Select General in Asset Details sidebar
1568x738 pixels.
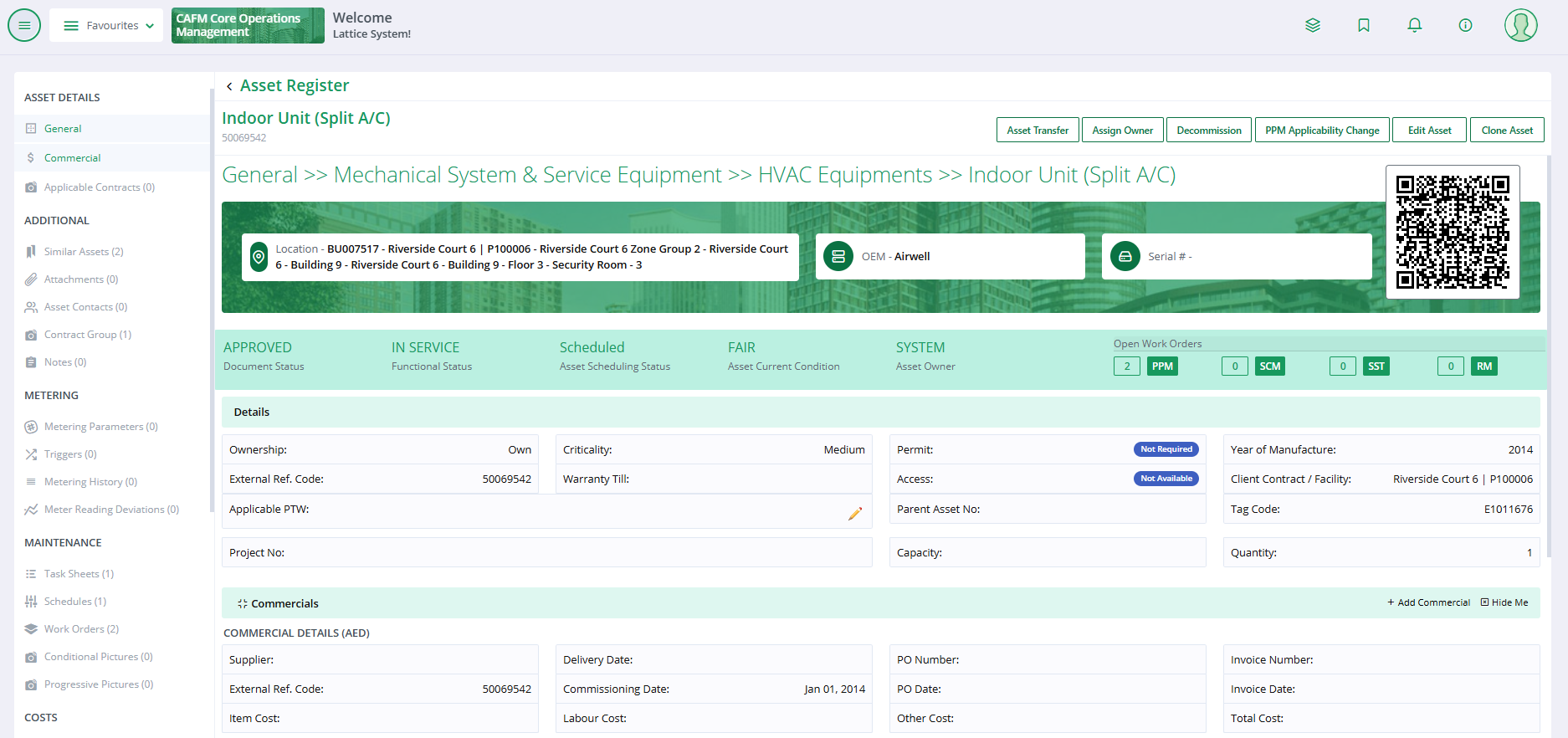click(63, 129)
